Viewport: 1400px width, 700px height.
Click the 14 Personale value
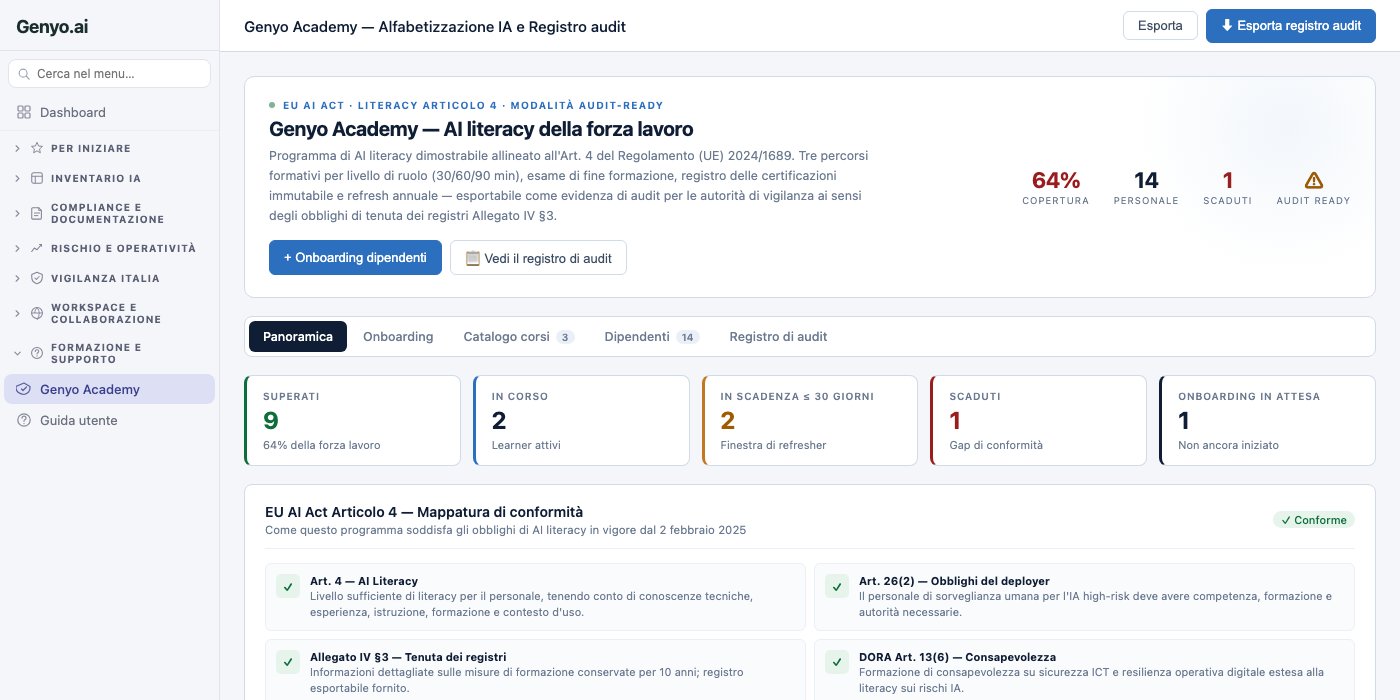coord(1146,180)
